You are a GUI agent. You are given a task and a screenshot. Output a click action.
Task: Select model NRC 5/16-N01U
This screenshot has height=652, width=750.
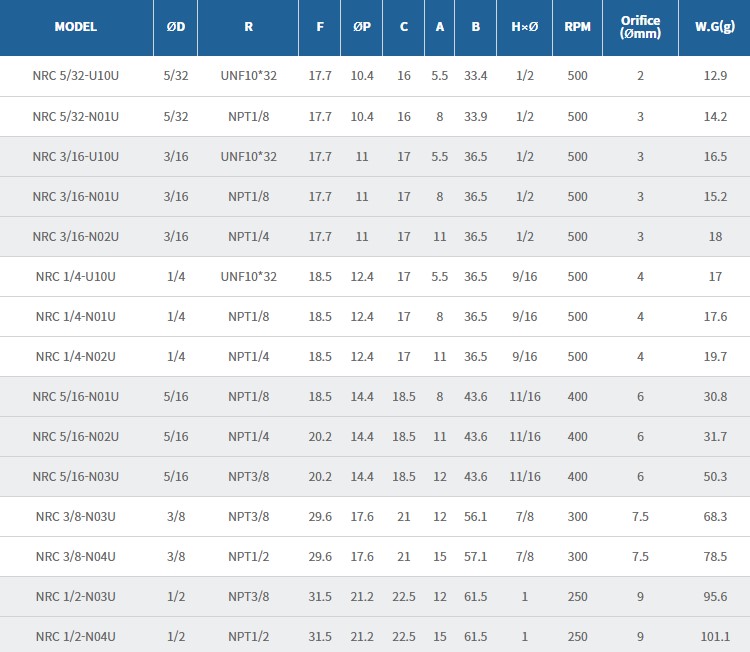76,396
